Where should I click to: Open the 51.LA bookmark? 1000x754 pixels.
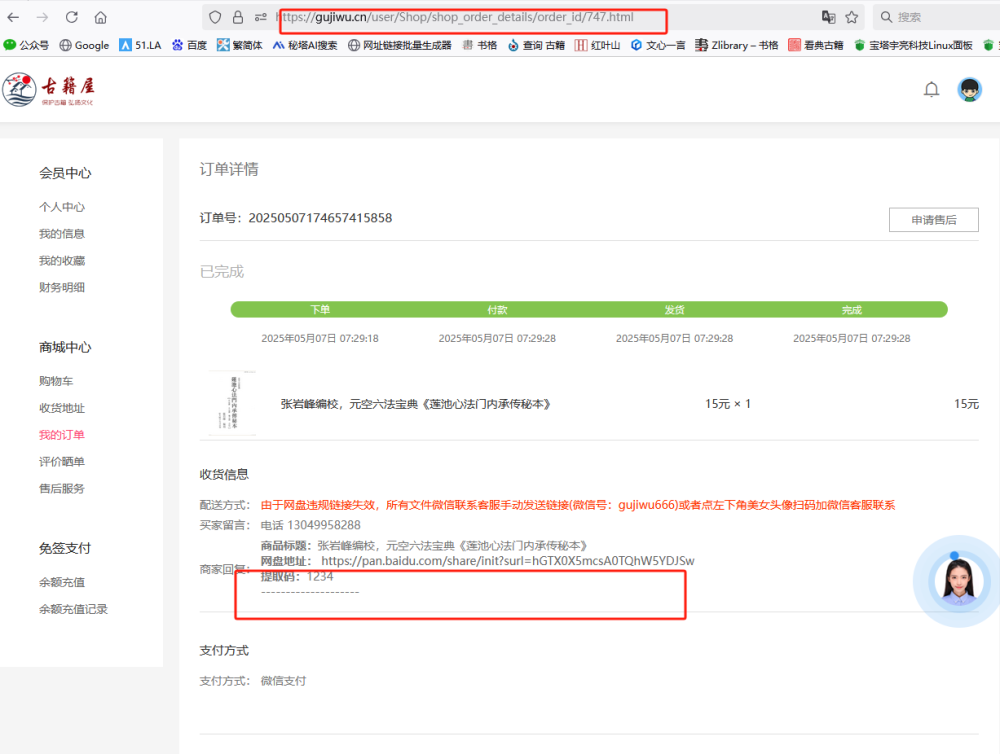coord(140,45)
